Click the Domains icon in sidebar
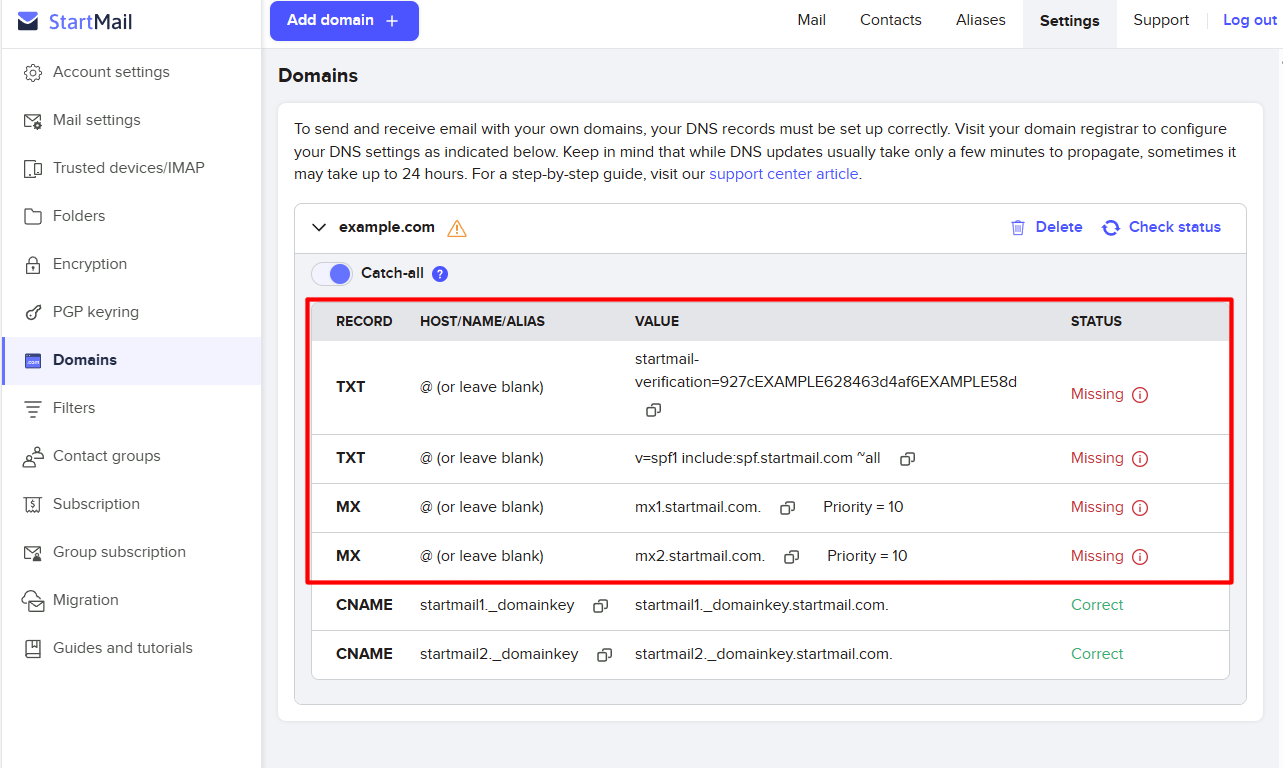The height and width of the screenshot is (768, 1283). coord(33,361)
